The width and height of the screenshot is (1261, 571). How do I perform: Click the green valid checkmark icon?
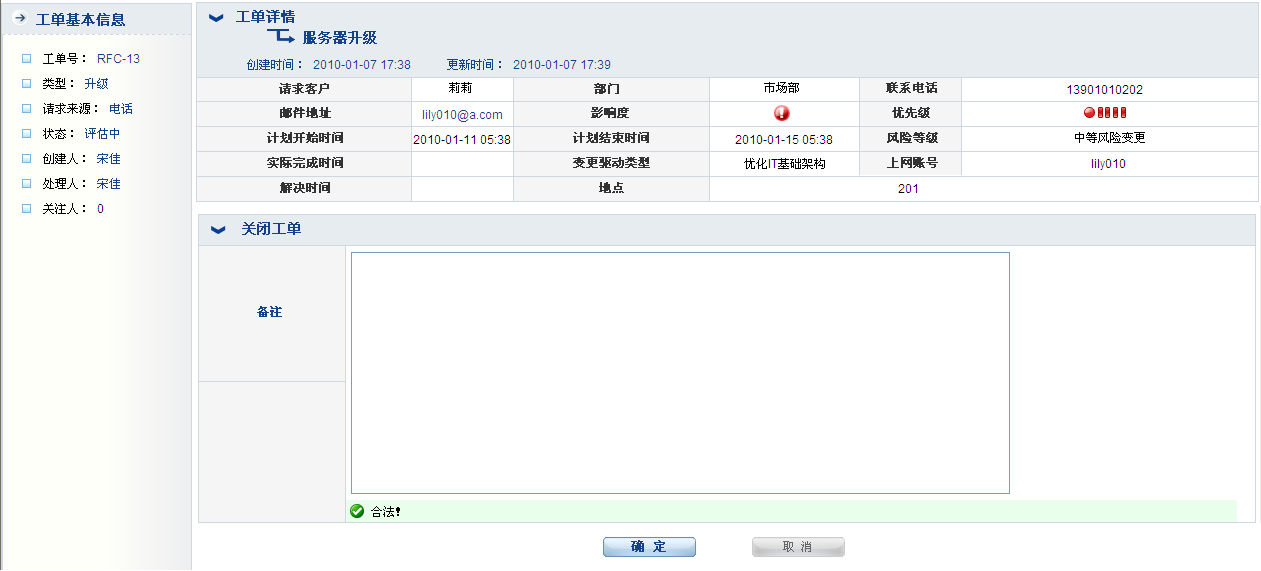(357, 512)
